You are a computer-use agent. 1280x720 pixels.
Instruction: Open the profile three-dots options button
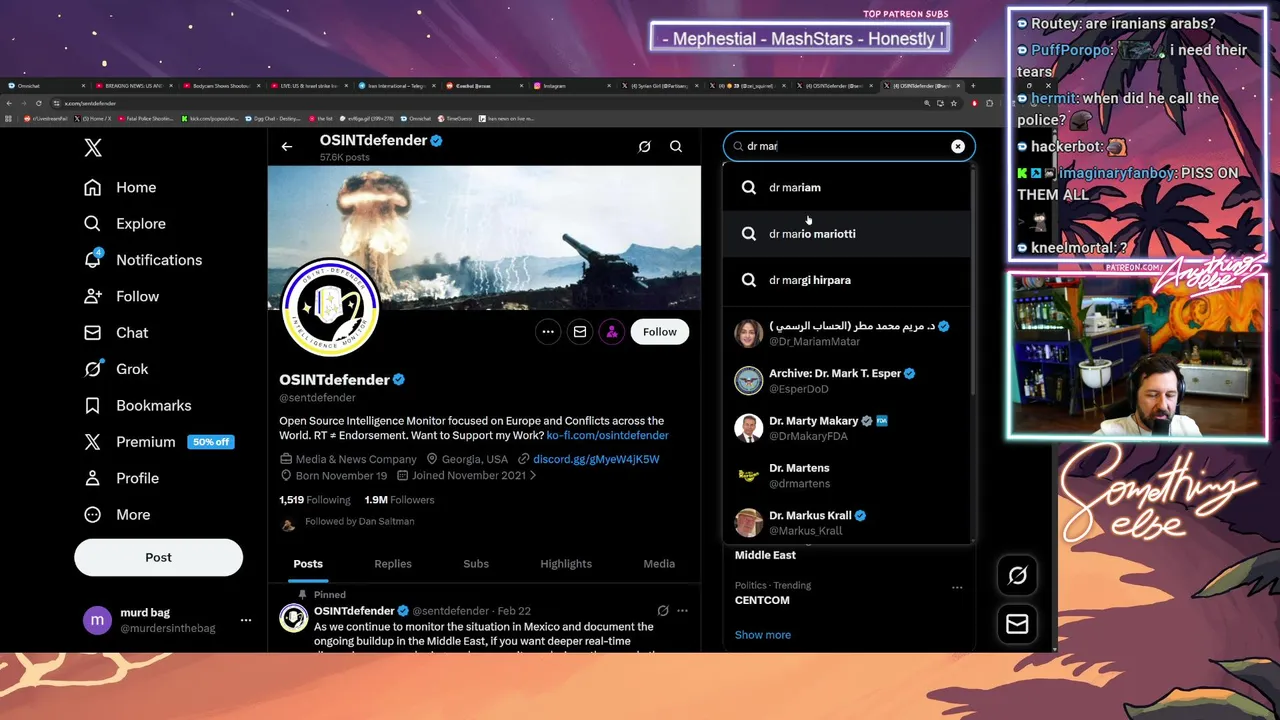548,332
